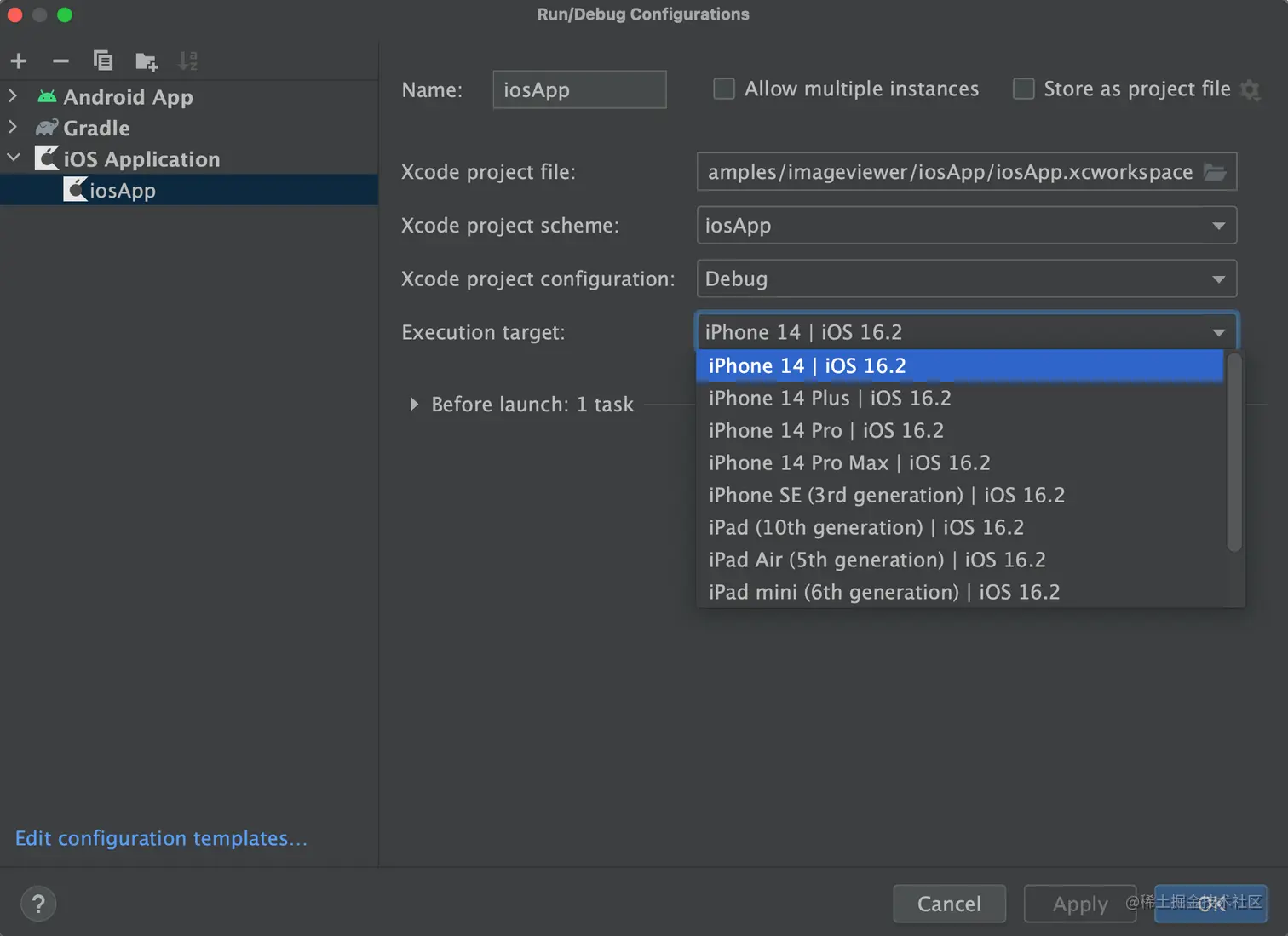Open the Xcode project scheme dropdown
The height and width of the screenshot is (936, 1288).
coord(966,226)
